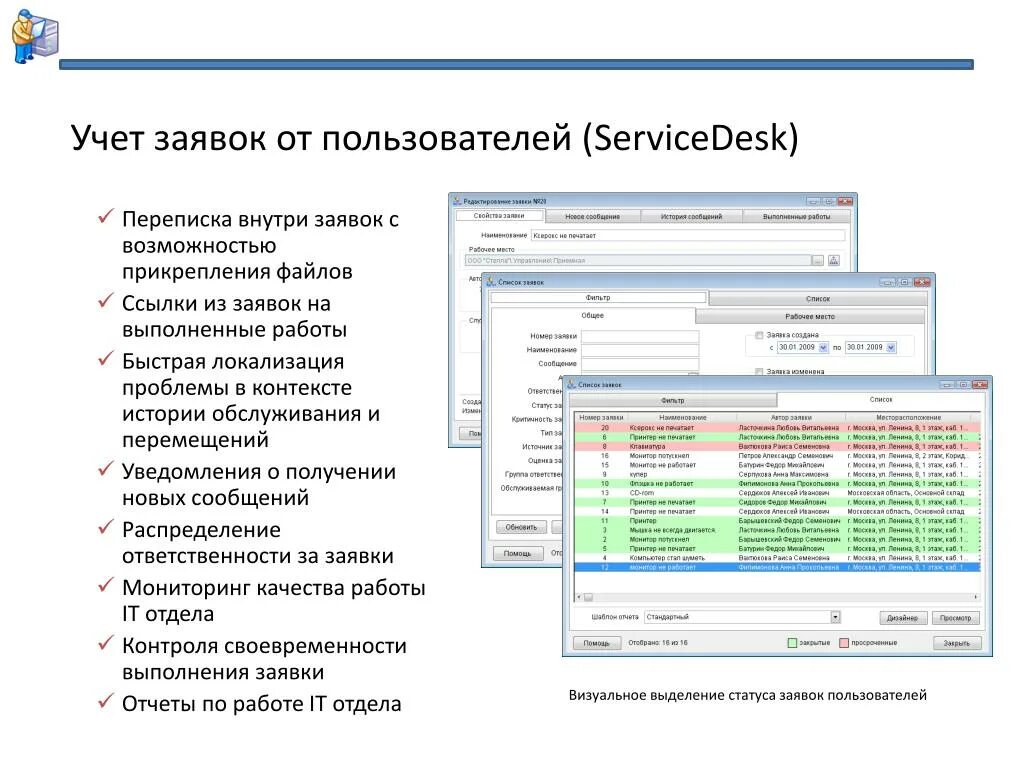Select highlighted row 12 монитор не работает
The image size is (1024, 768).
[x=777, y=568]
